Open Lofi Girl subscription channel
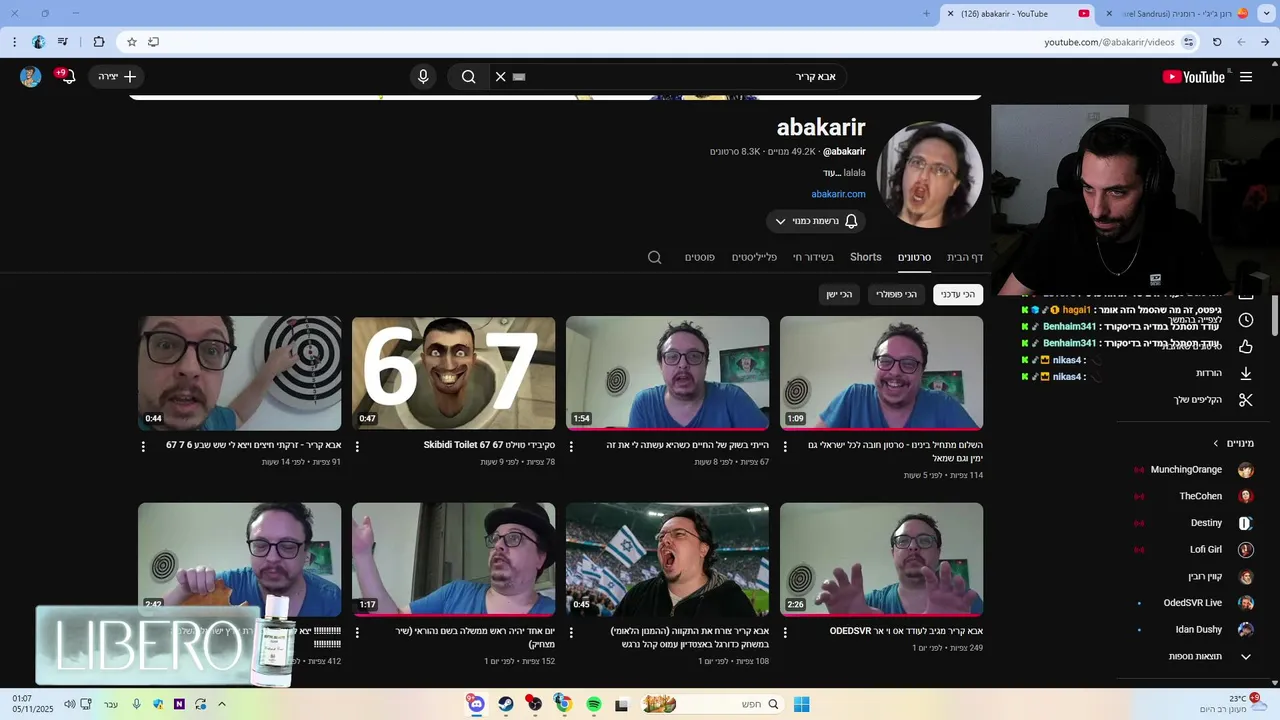 pos(1194,550)
